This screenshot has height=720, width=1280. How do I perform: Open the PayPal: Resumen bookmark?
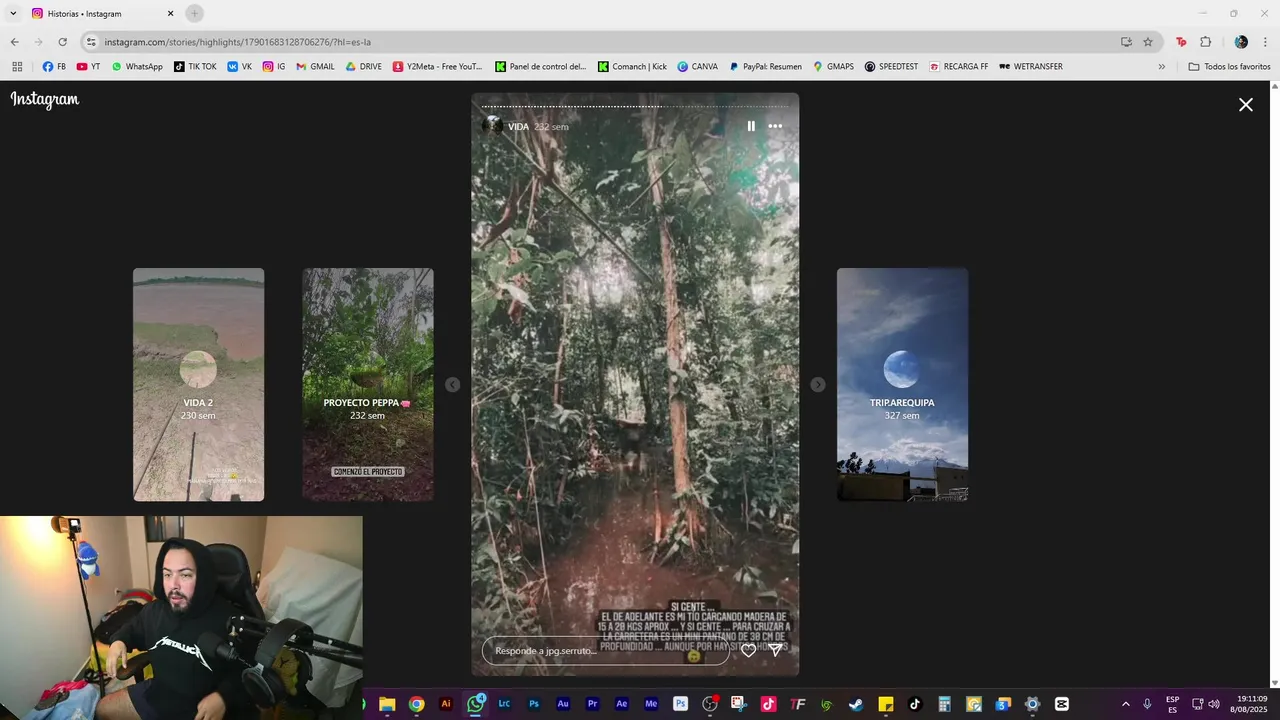click(x=765, y=67)
